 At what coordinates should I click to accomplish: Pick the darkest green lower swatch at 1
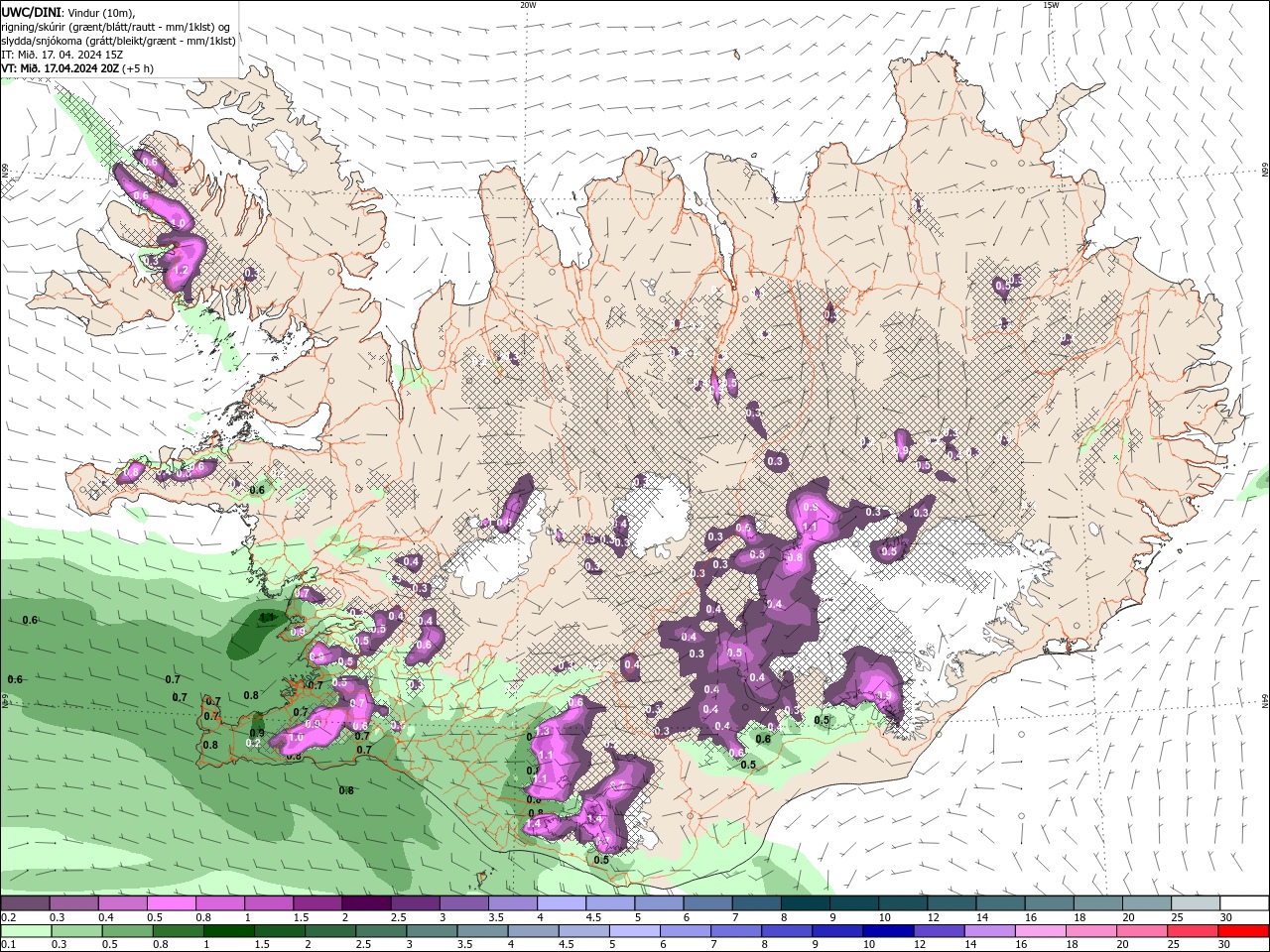[229, 931]
